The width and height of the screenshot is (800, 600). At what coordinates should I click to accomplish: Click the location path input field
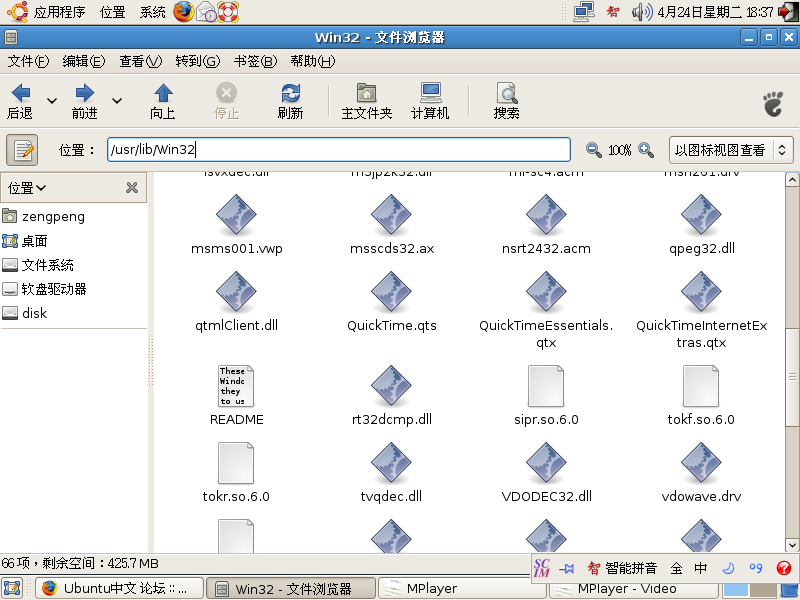tap(339, 149)
